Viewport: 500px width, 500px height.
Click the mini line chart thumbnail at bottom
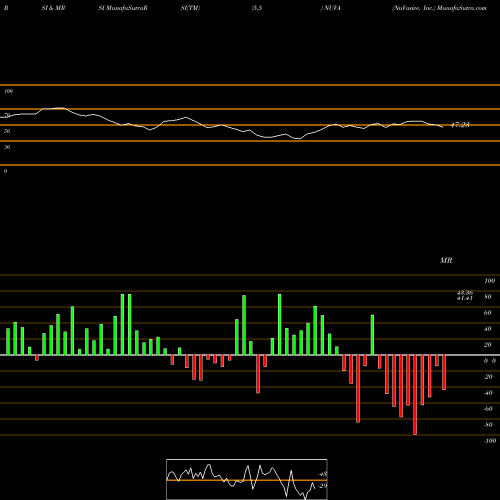point(247,479)
